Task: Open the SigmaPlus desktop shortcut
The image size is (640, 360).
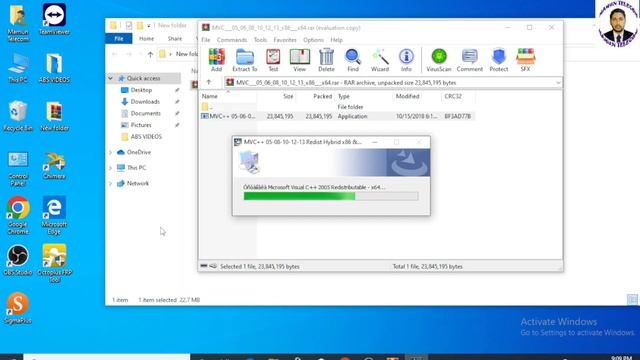Action: click(x=18, y=308)
